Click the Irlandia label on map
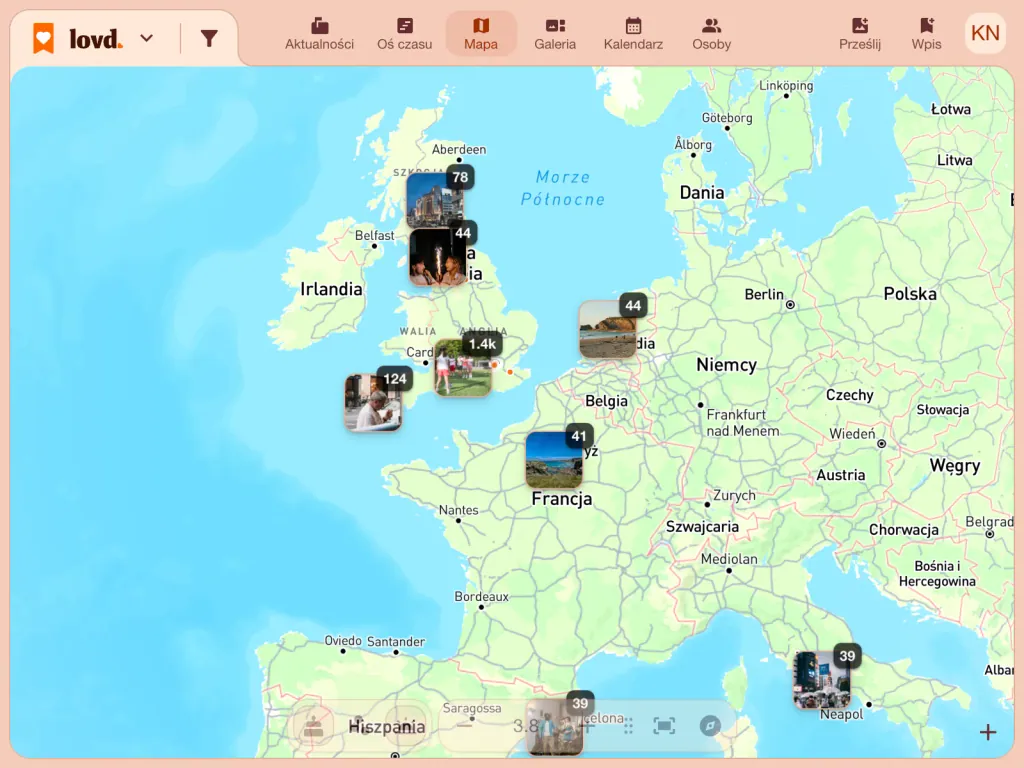 331,289
